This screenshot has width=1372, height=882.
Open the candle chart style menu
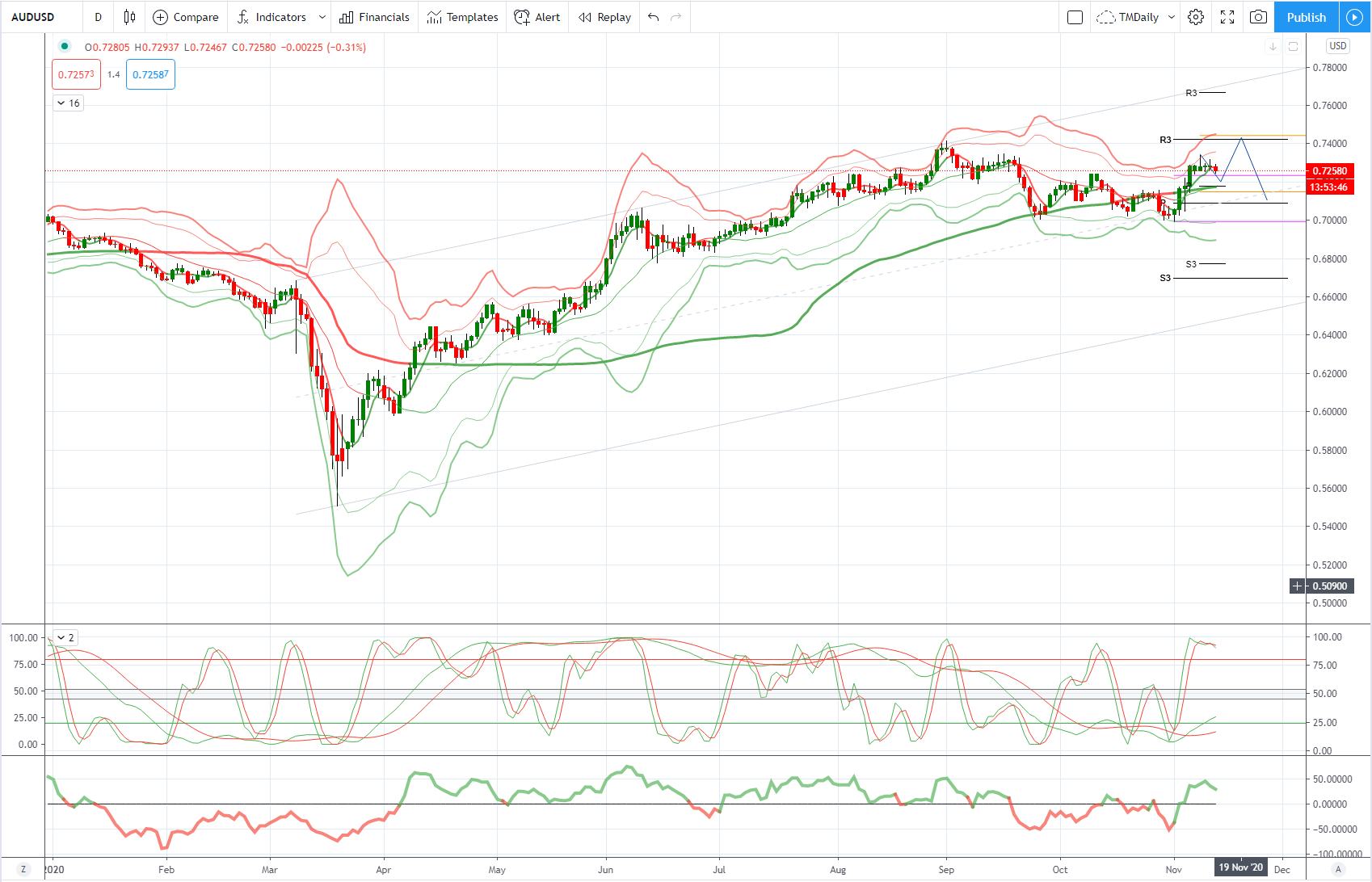click(x=129, y=17)
